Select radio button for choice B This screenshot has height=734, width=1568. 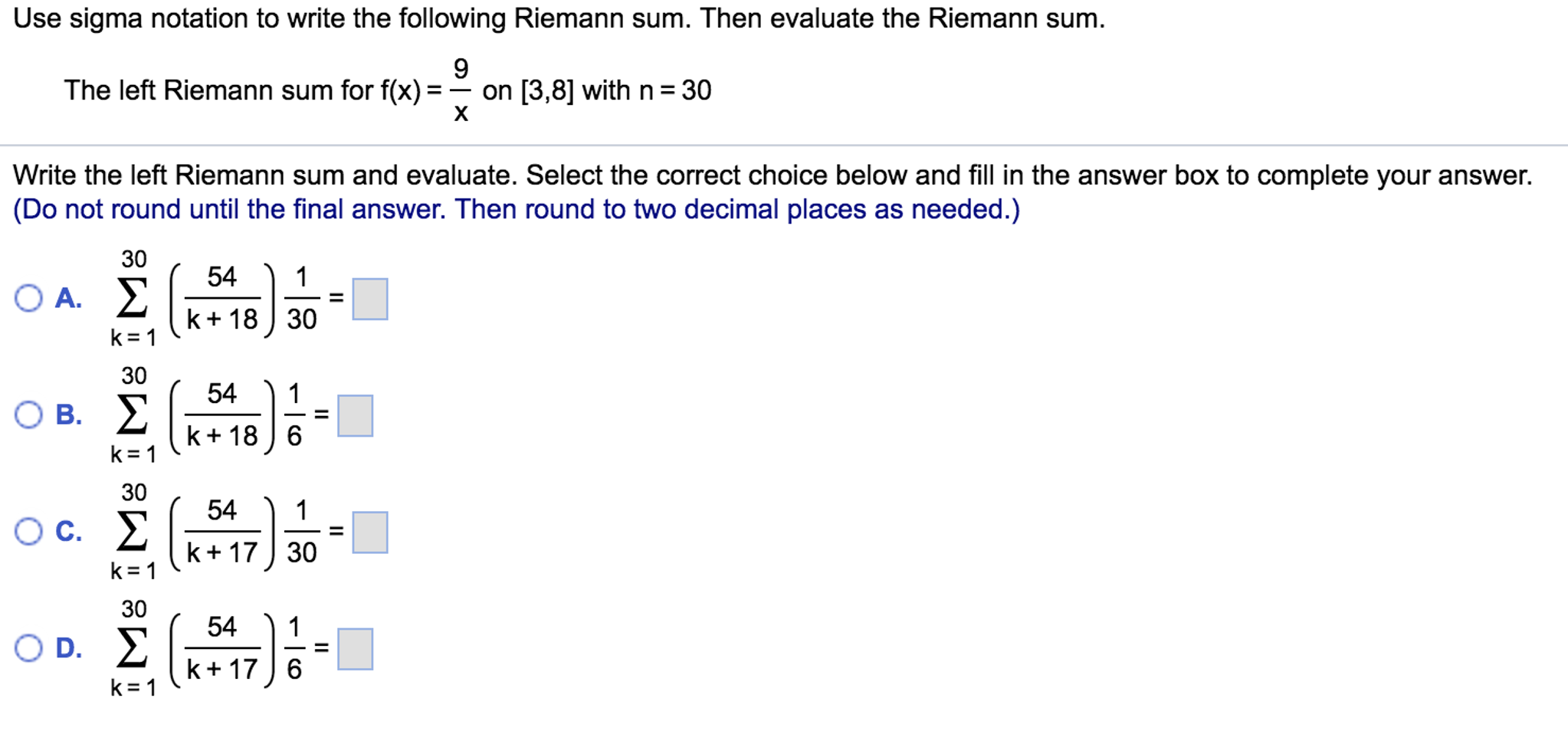click(28, 415)
